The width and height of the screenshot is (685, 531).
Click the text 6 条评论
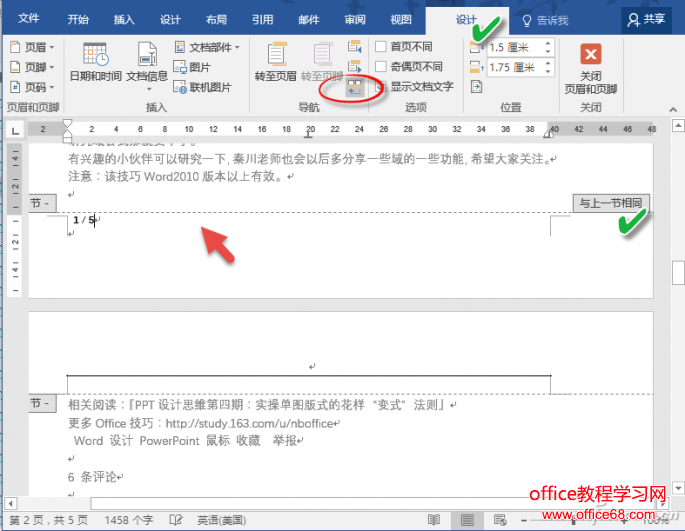point(92,477)
